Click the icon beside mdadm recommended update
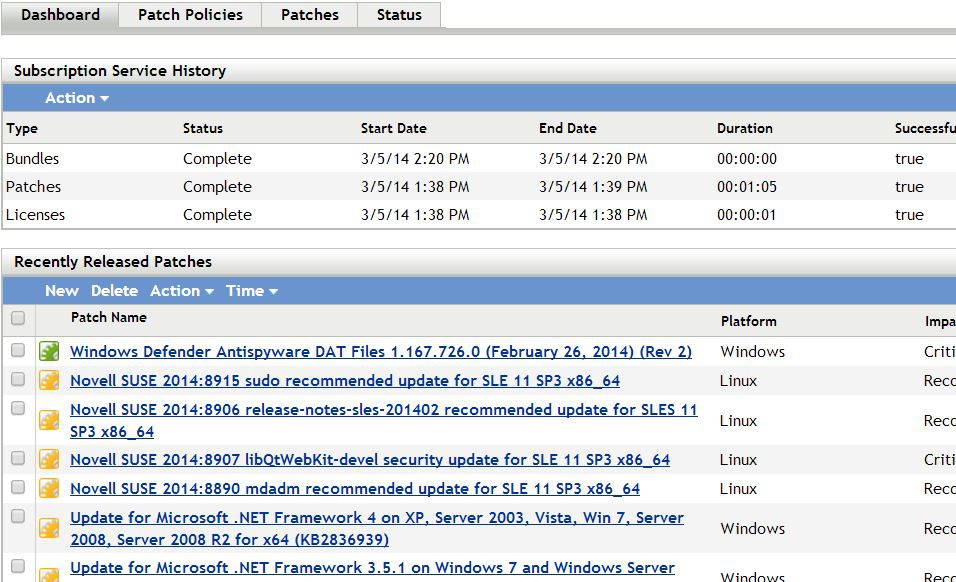The width and height of the screenshot is (956, 582). point(49,488)
